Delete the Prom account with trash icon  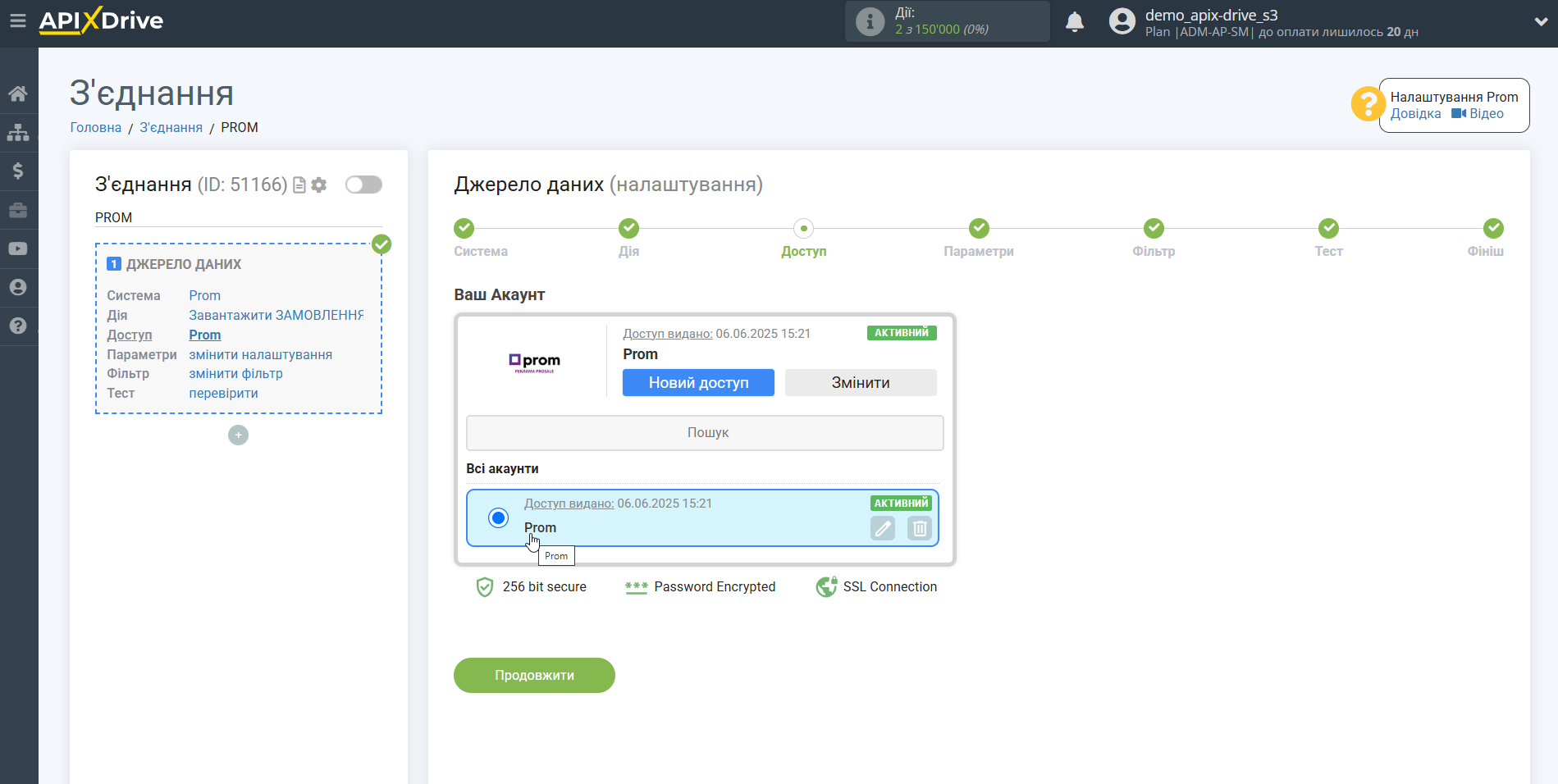pyautogui.click(x=920, y=528)
